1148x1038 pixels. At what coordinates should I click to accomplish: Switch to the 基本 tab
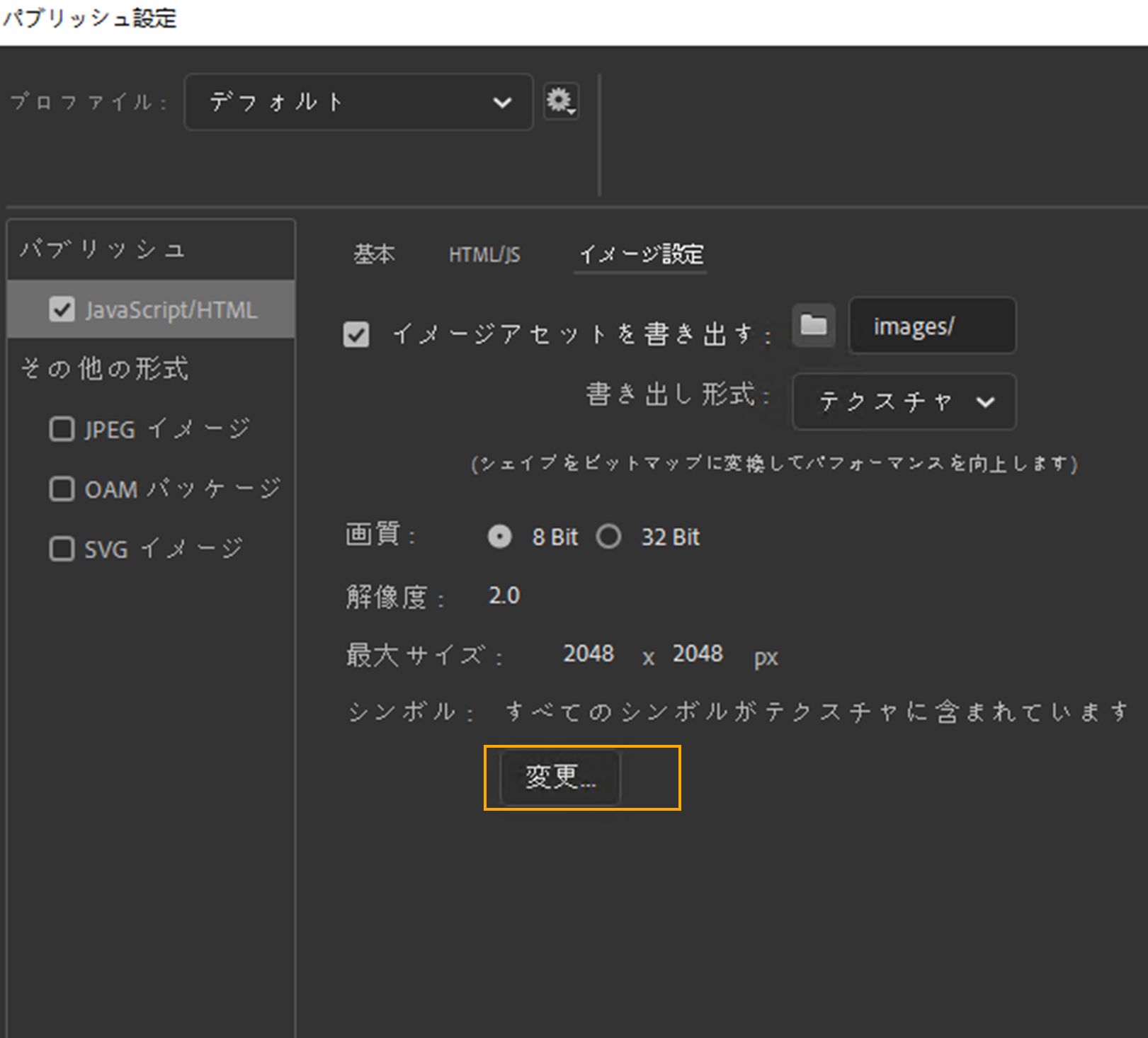pos(374,254)
